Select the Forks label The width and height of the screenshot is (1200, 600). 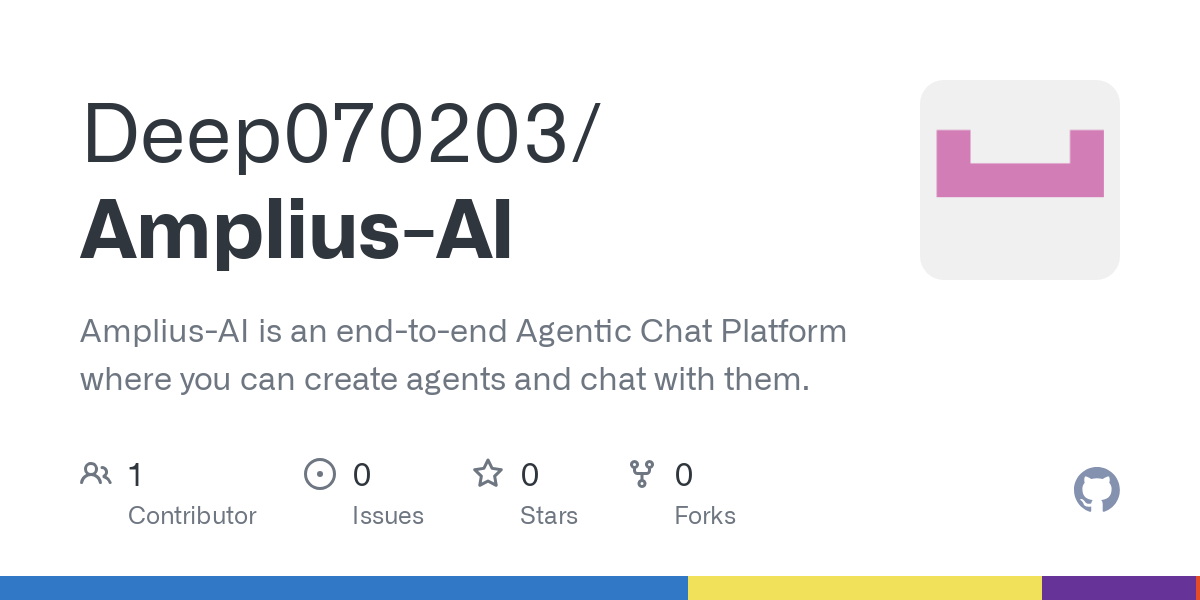click(x=705, y=516)
